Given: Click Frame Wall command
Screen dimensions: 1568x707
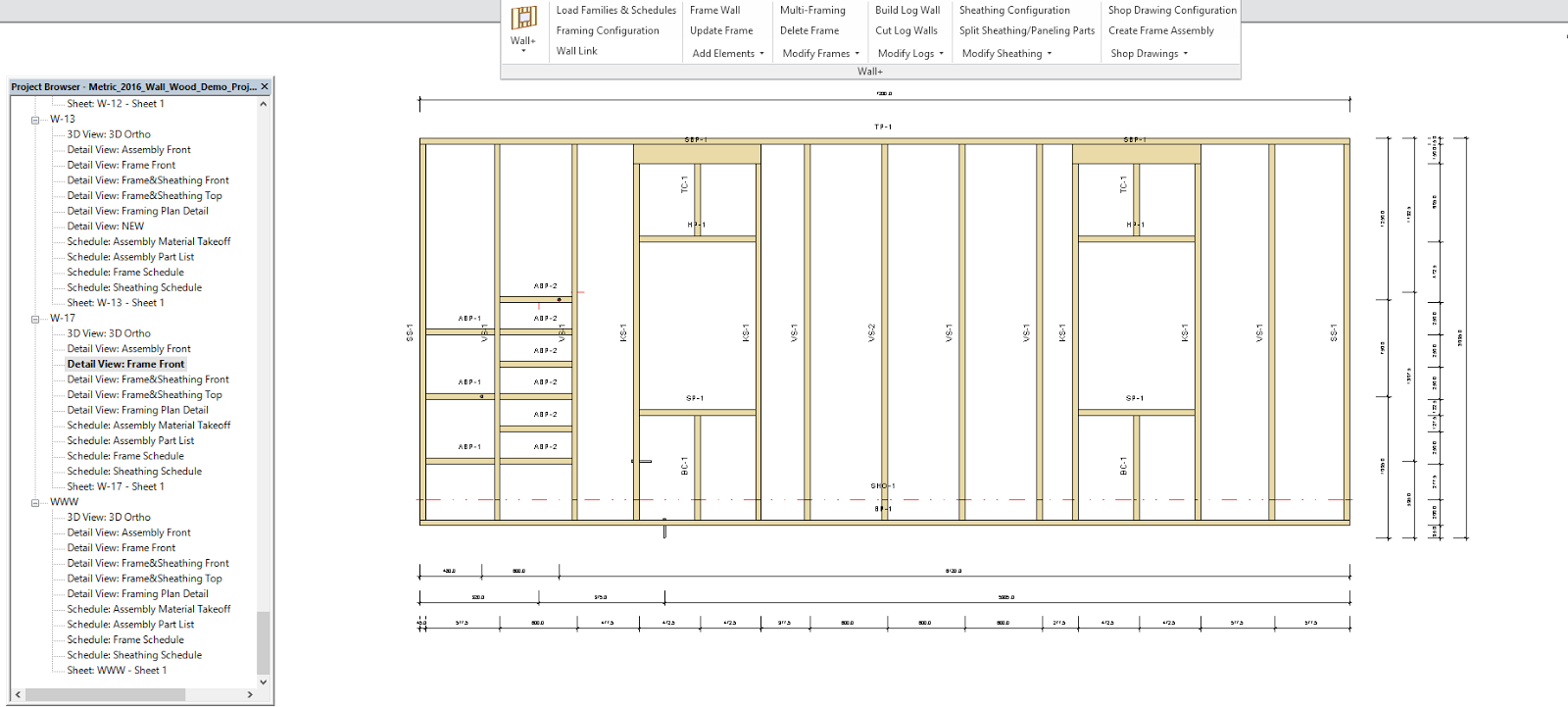Looking at the screenshot, I should coord(714,10).
